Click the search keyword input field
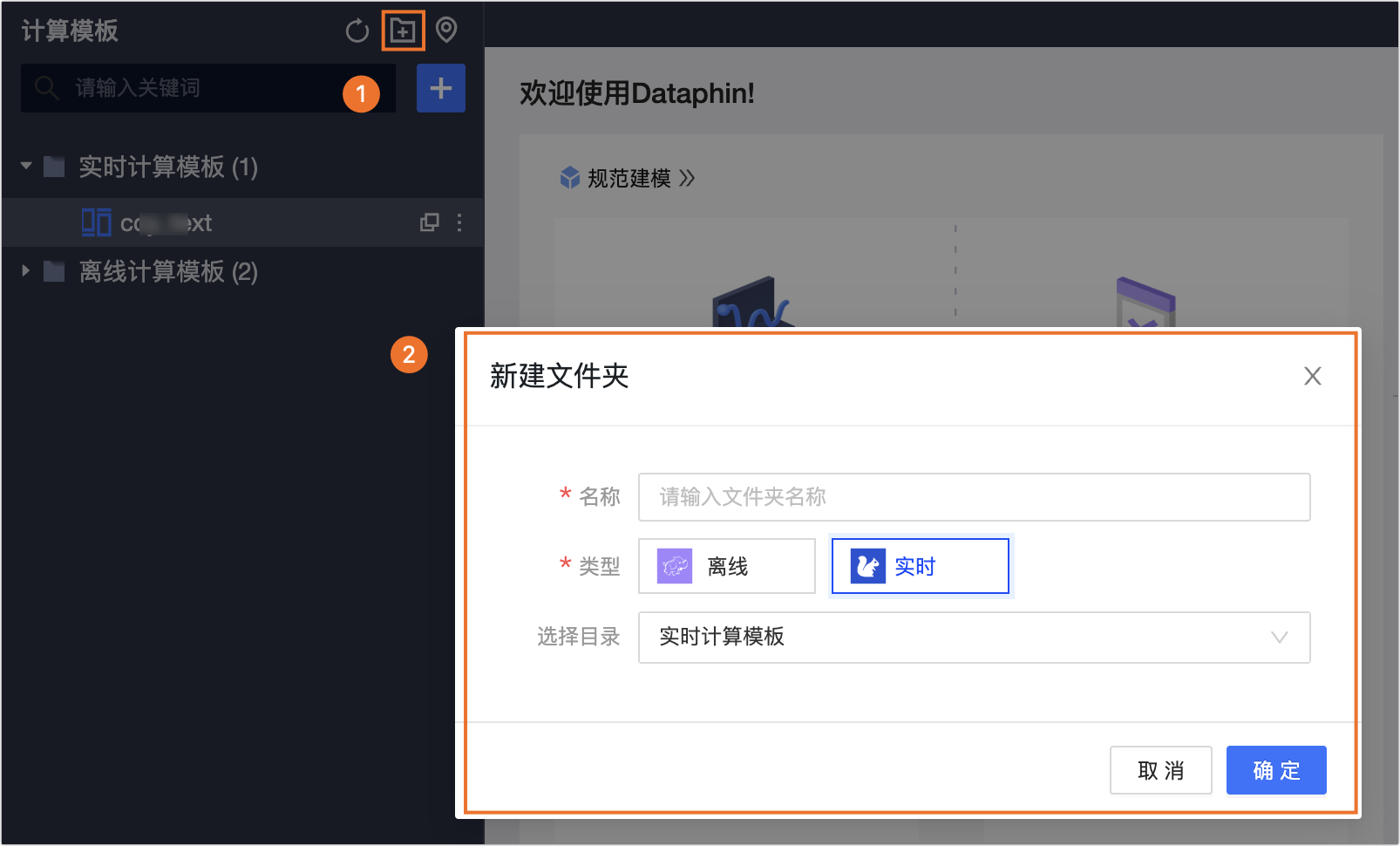Viewport: 1400px width, 846px height. 208,88
